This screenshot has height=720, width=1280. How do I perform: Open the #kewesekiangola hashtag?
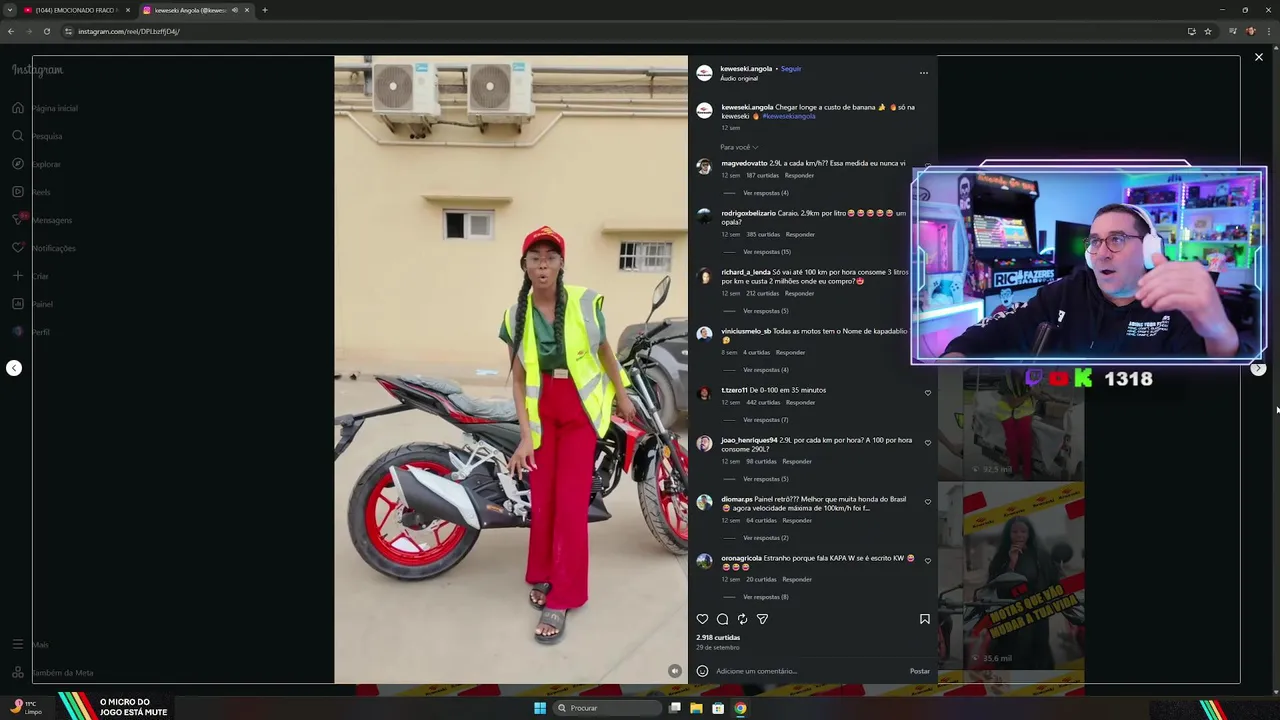pyautogui.click(x=789, y=116)
